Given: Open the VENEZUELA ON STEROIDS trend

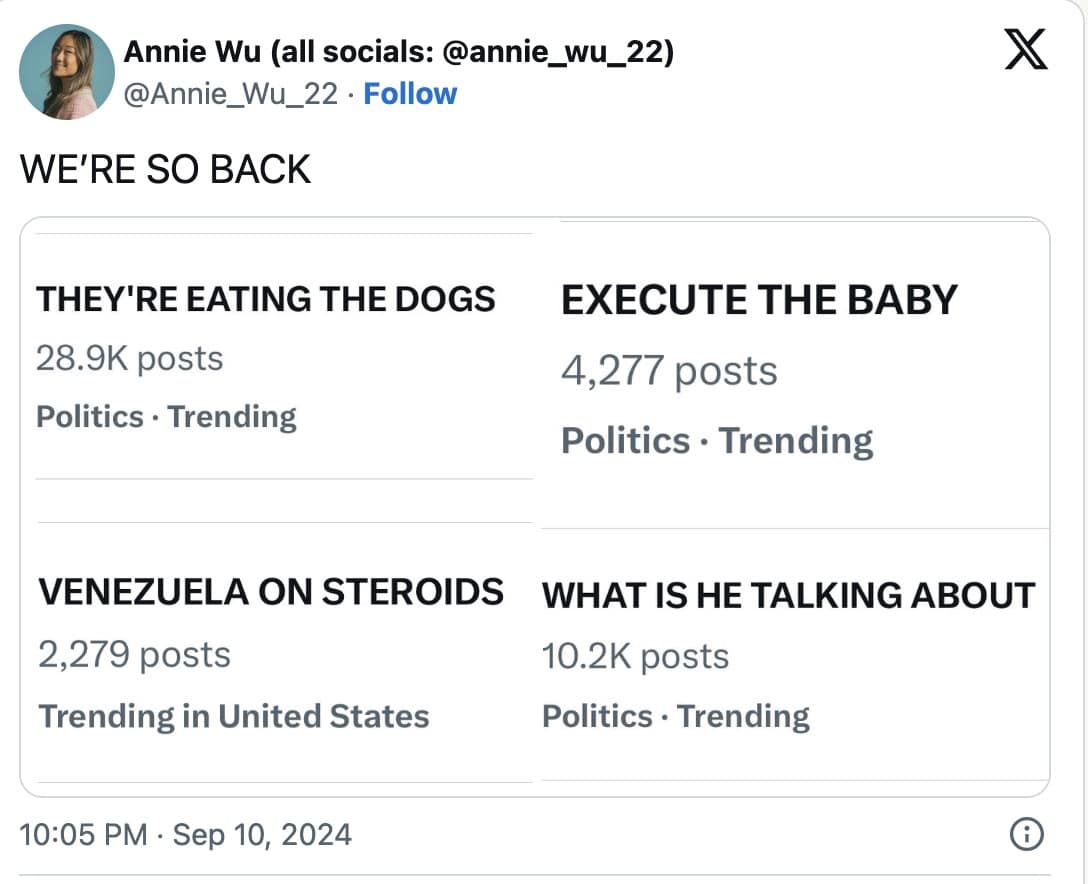Looking at the screenshot, I should click(x=271, y=592).
